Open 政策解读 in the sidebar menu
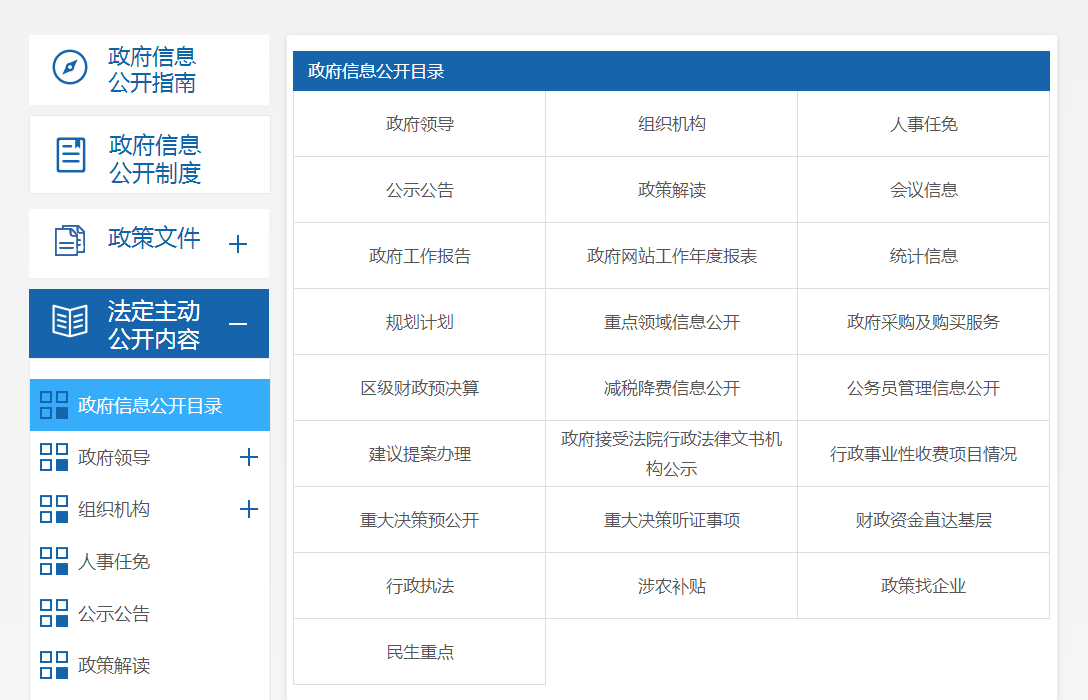Screen dimensions: 1088x700 point(114,666)
